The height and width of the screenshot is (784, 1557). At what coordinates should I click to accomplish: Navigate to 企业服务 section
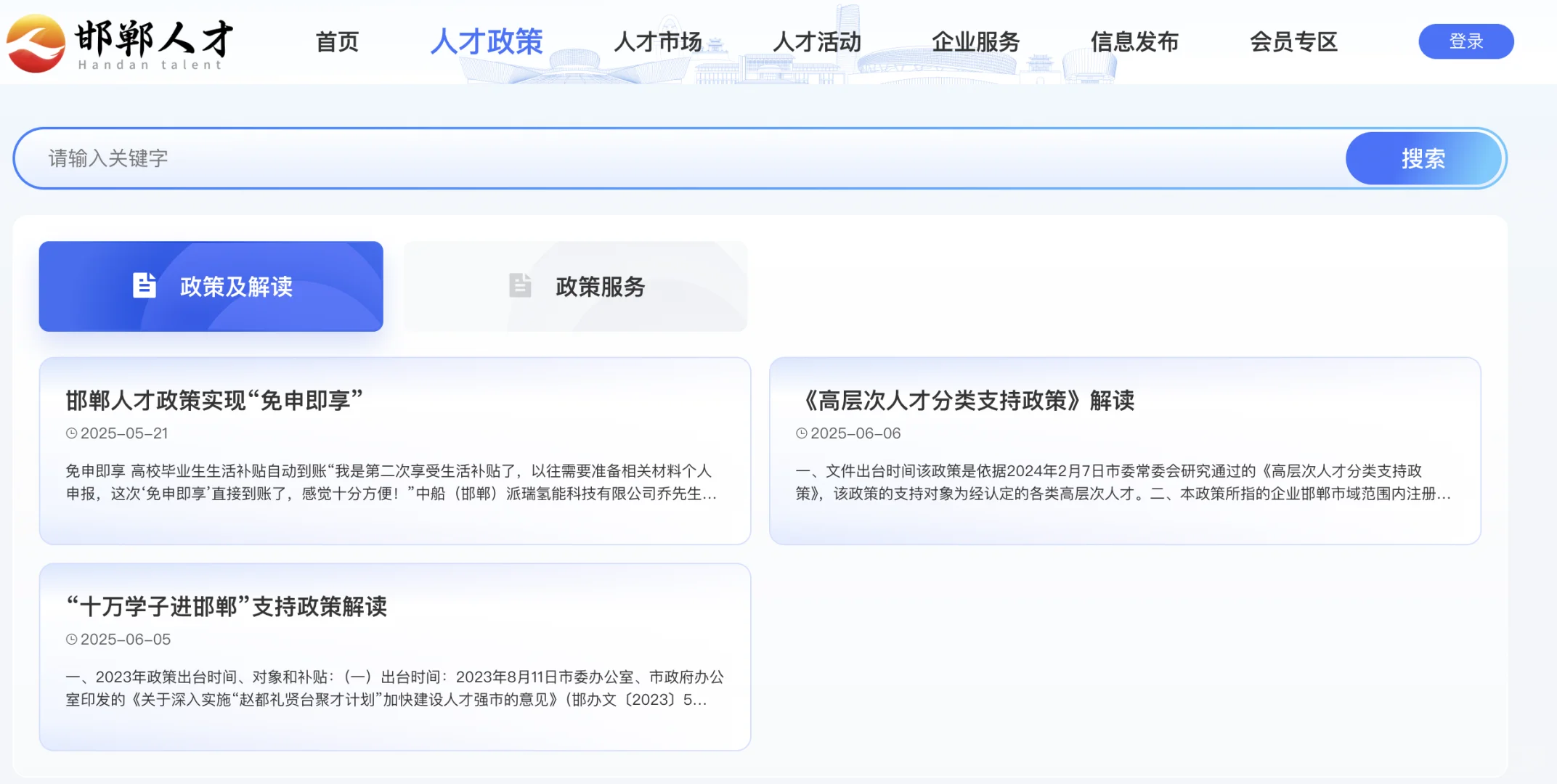(x=975, y=42)
